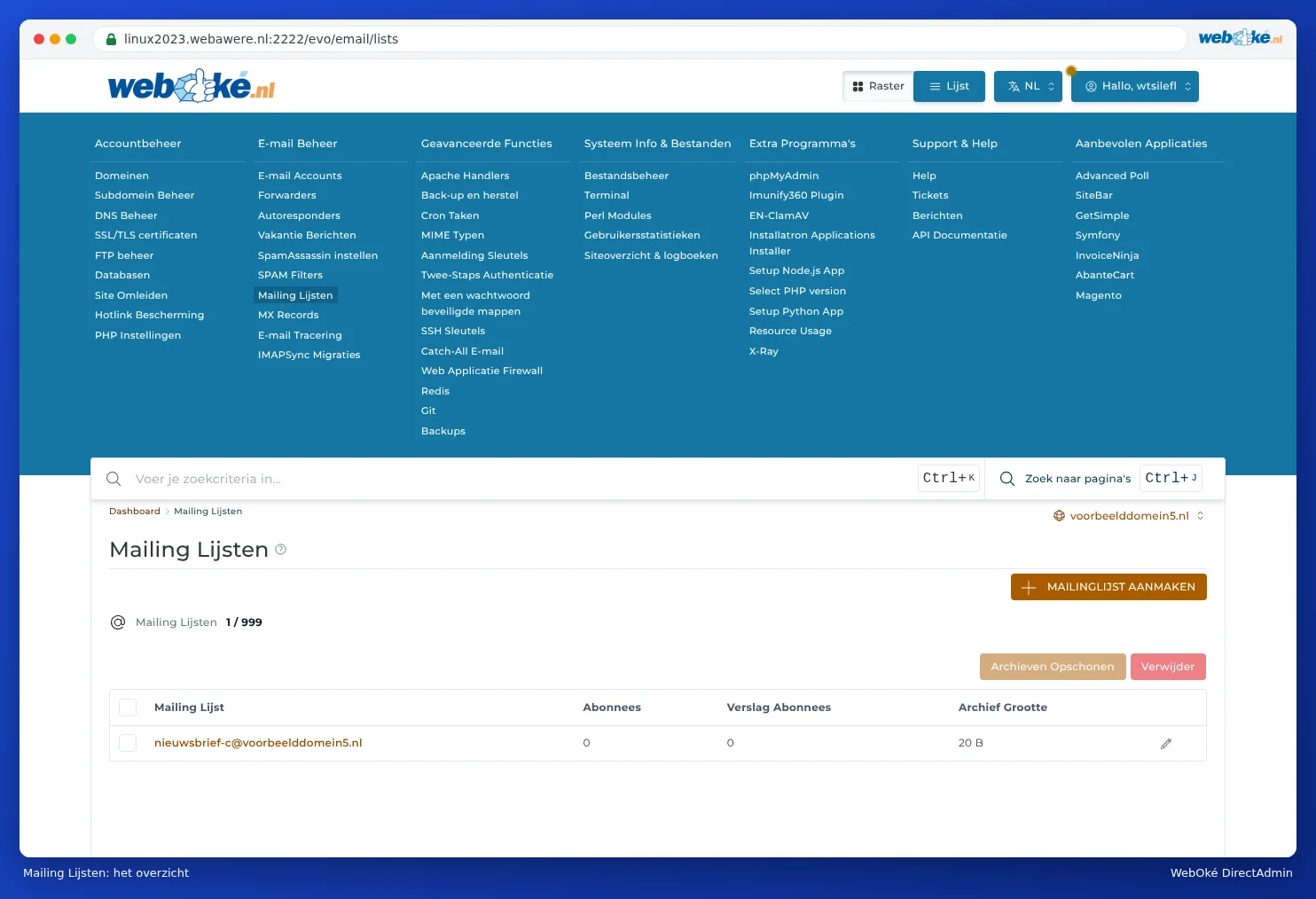Viewport: 1316px width, 899px height.
Task: Click the WebOké logo in the header
Action: click(192, 86)
